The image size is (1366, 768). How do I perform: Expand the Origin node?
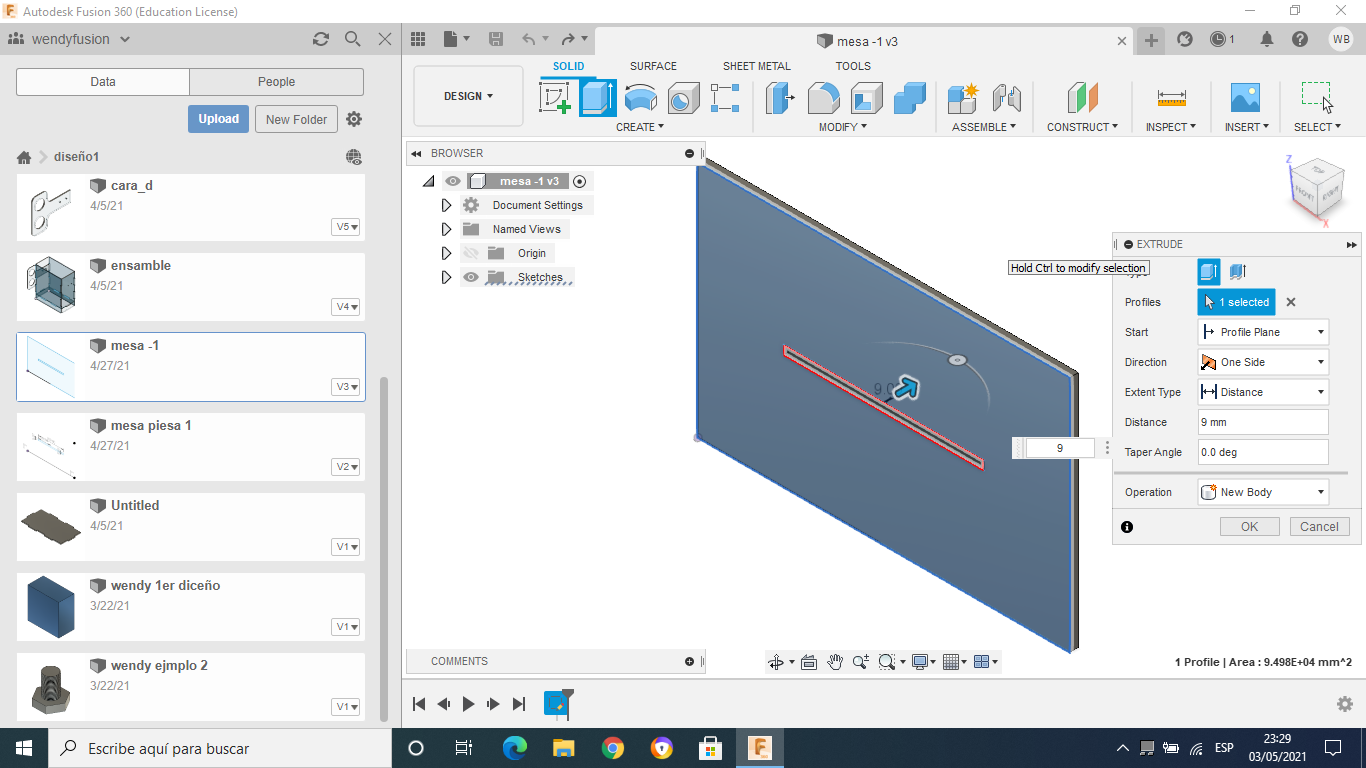coord(446,253)
